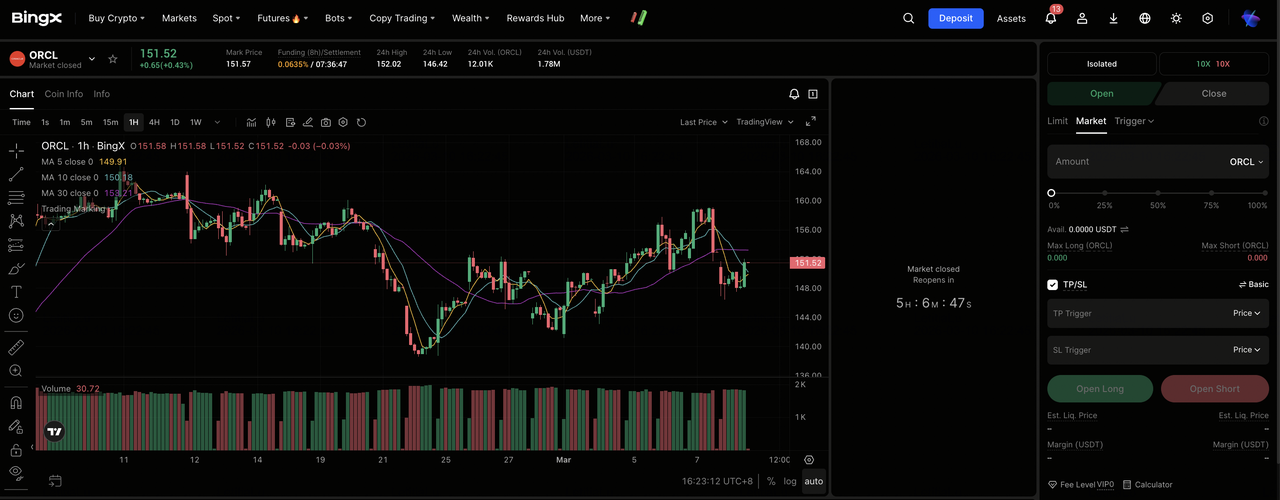Select the text annotation tool
The width and height of the screenshot is (1280, 500).
(16, 292)
